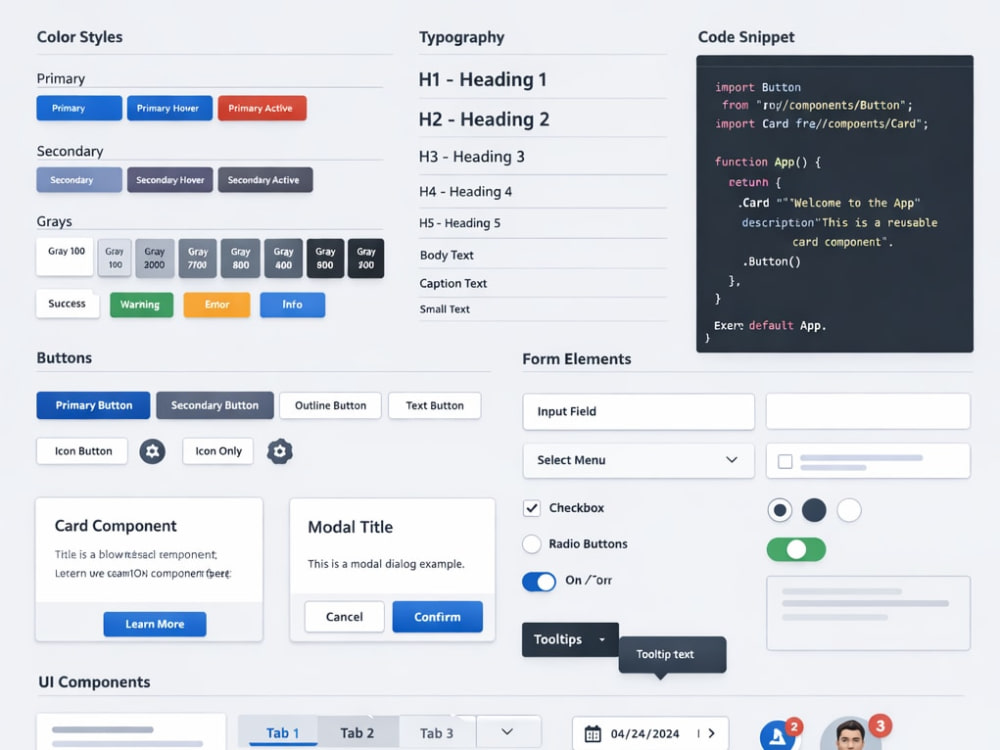Click the H1 - Heading 1 sample
This screenshot has width=1000, height=750.
(x=483, y=80)
